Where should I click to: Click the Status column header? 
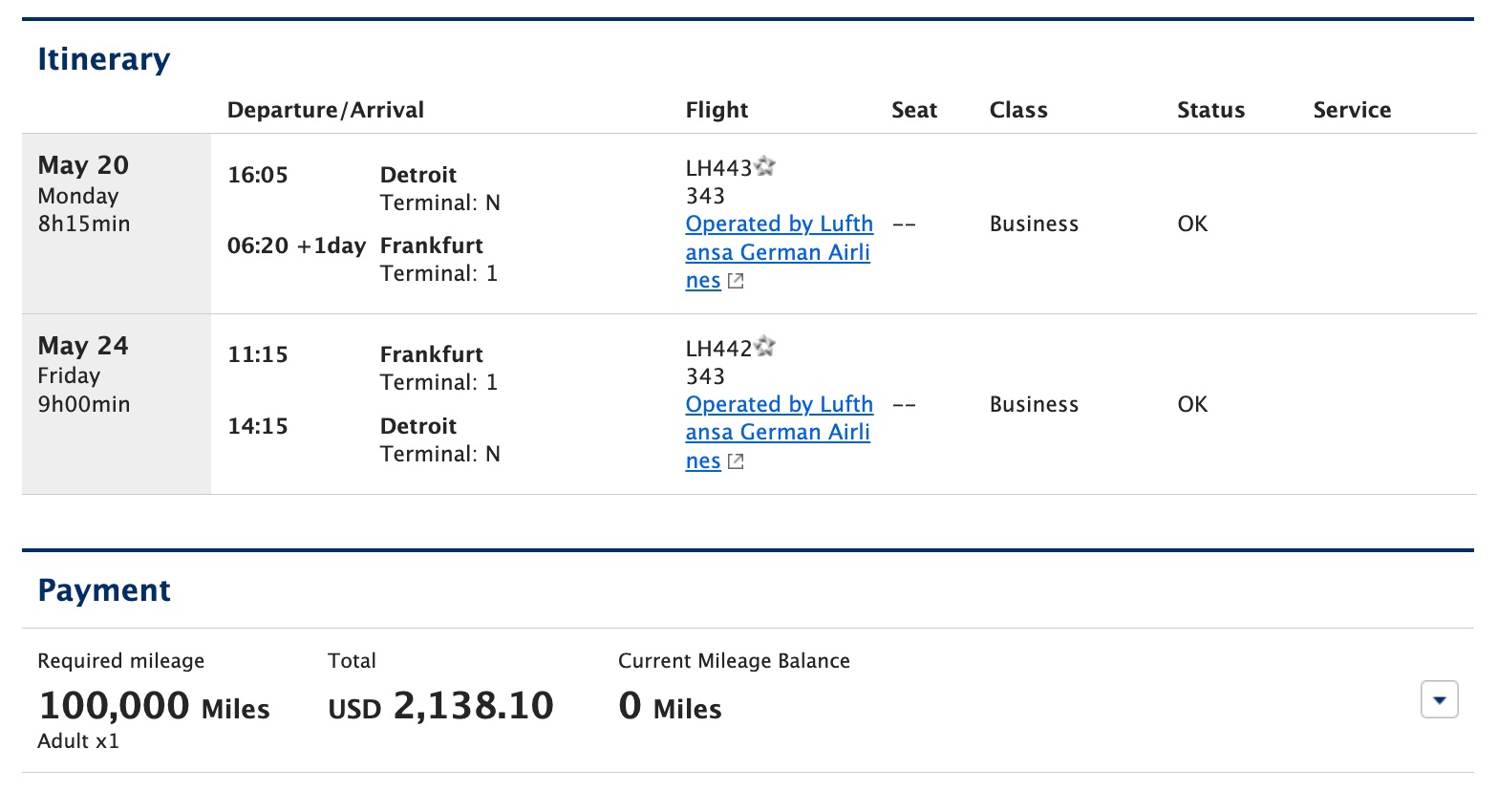(x=1210, y=109)
